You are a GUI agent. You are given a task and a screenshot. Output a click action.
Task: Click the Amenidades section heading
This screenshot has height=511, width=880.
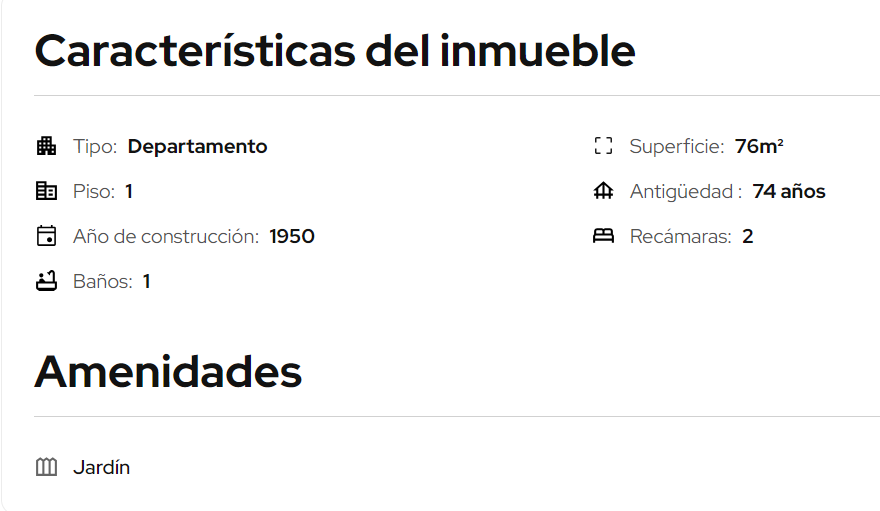coord(168,371)
